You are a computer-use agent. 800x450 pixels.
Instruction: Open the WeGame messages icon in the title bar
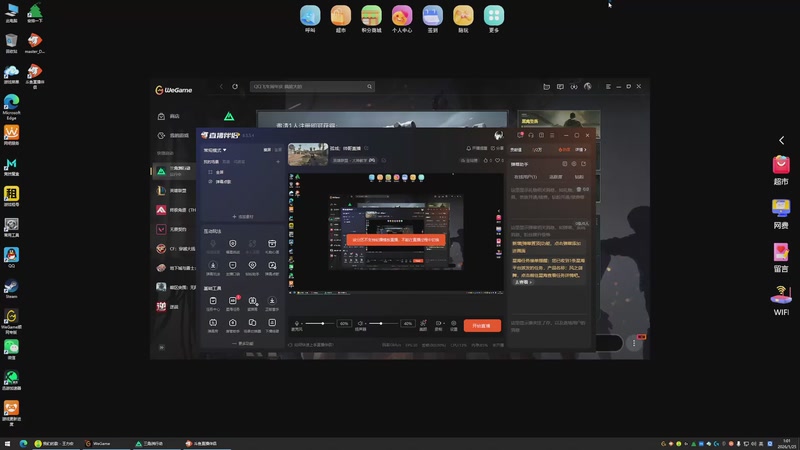560,87
